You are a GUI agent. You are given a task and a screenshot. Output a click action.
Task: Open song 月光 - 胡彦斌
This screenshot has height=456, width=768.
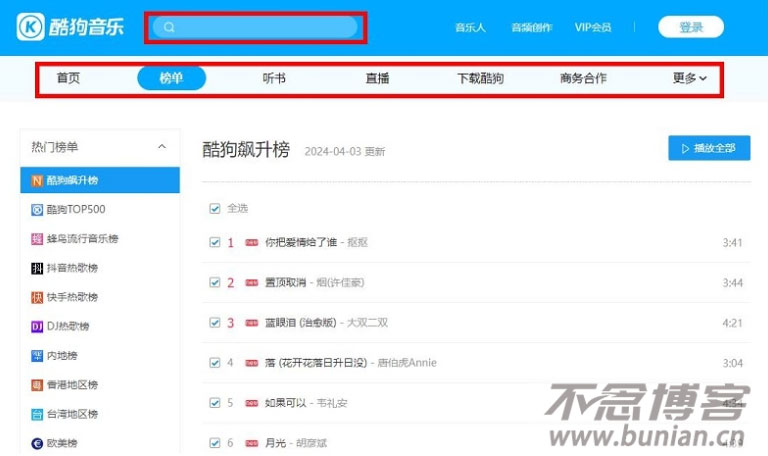click(296, 443)
